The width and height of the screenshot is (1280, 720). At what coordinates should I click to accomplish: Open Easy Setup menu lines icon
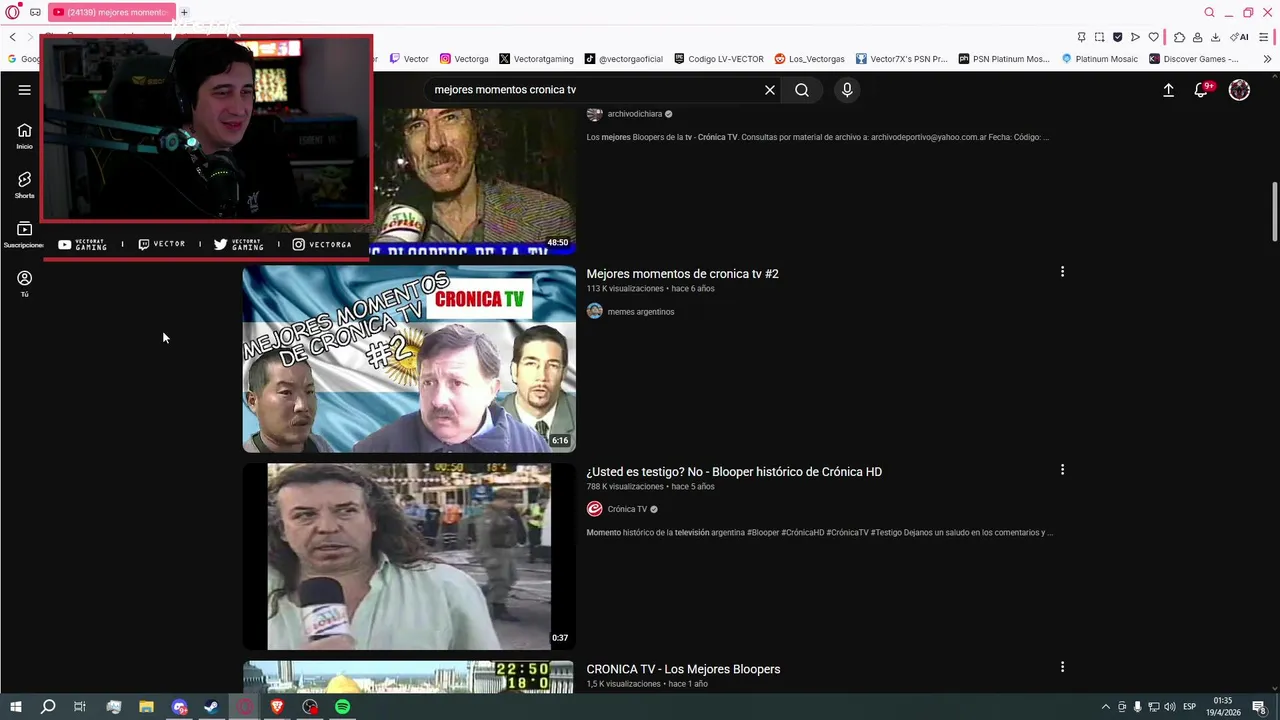point(1265,37)
